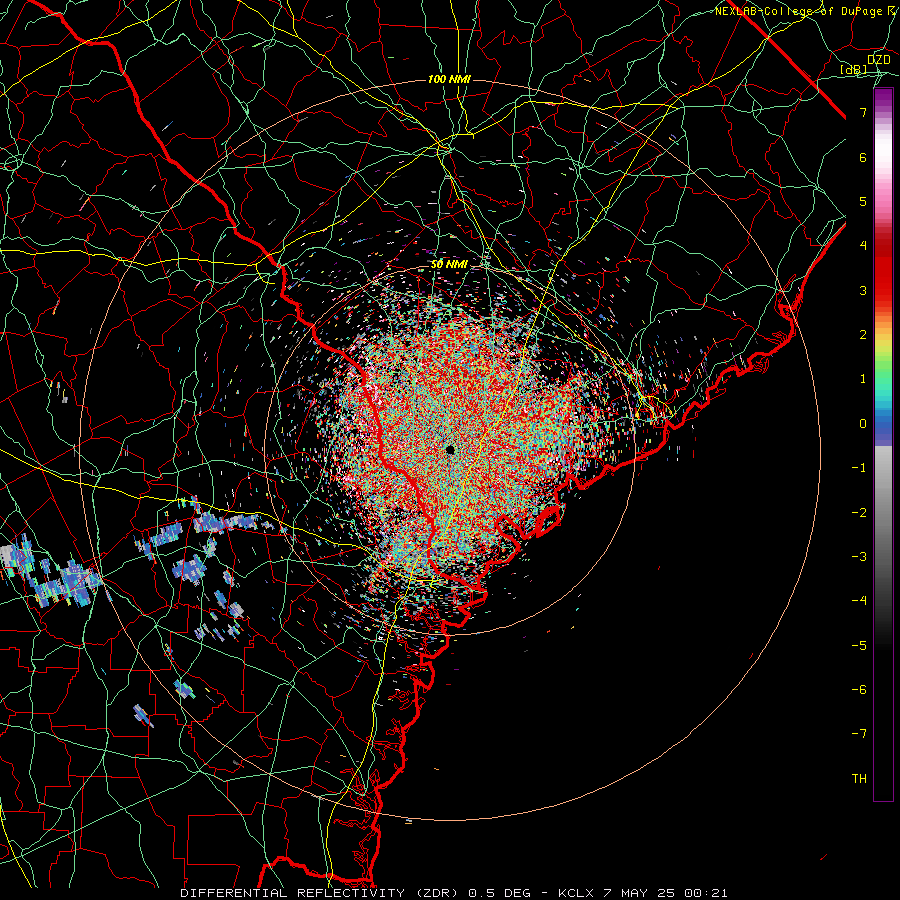Select the -6 dB tick on the colorbar

point(859,690)
